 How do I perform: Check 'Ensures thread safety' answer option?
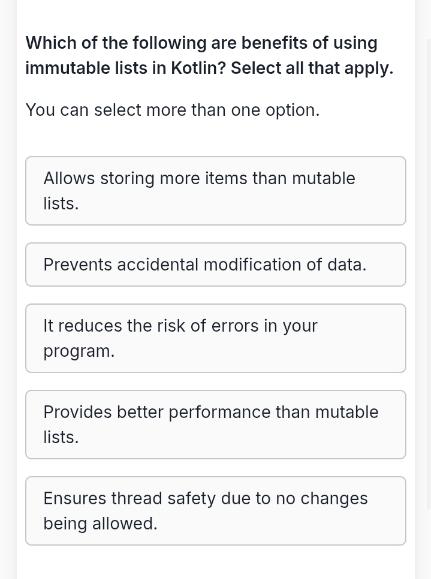point(215,511)
